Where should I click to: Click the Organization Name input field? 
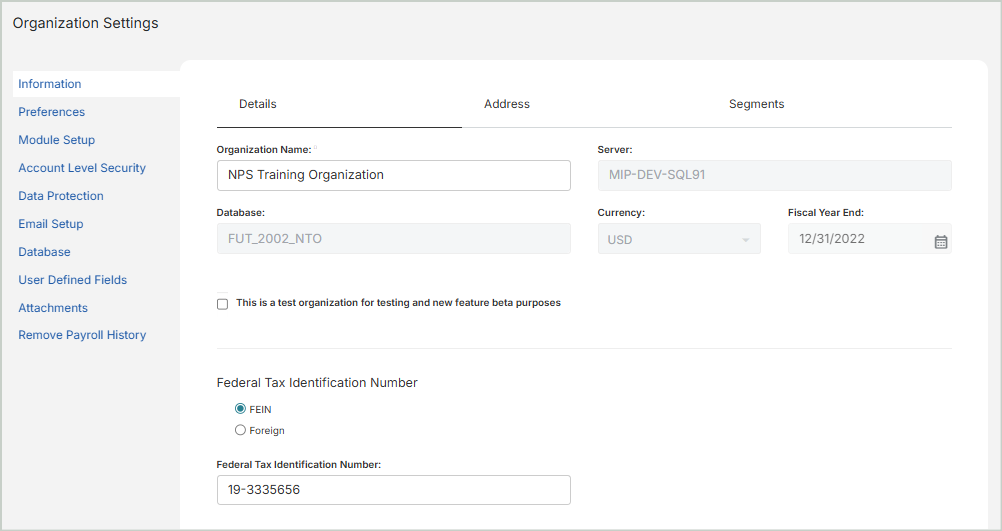pyautogui.click(x=393, y=175)
